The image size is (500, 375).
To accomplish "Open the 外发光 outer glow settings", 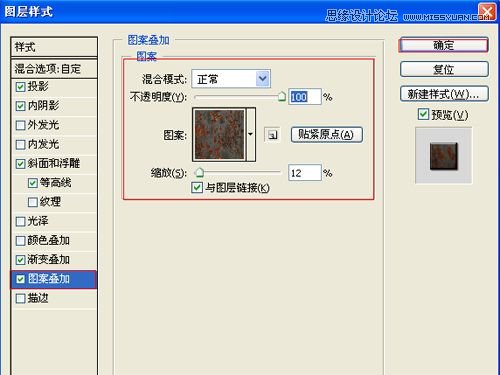I will tap(43, 125).
